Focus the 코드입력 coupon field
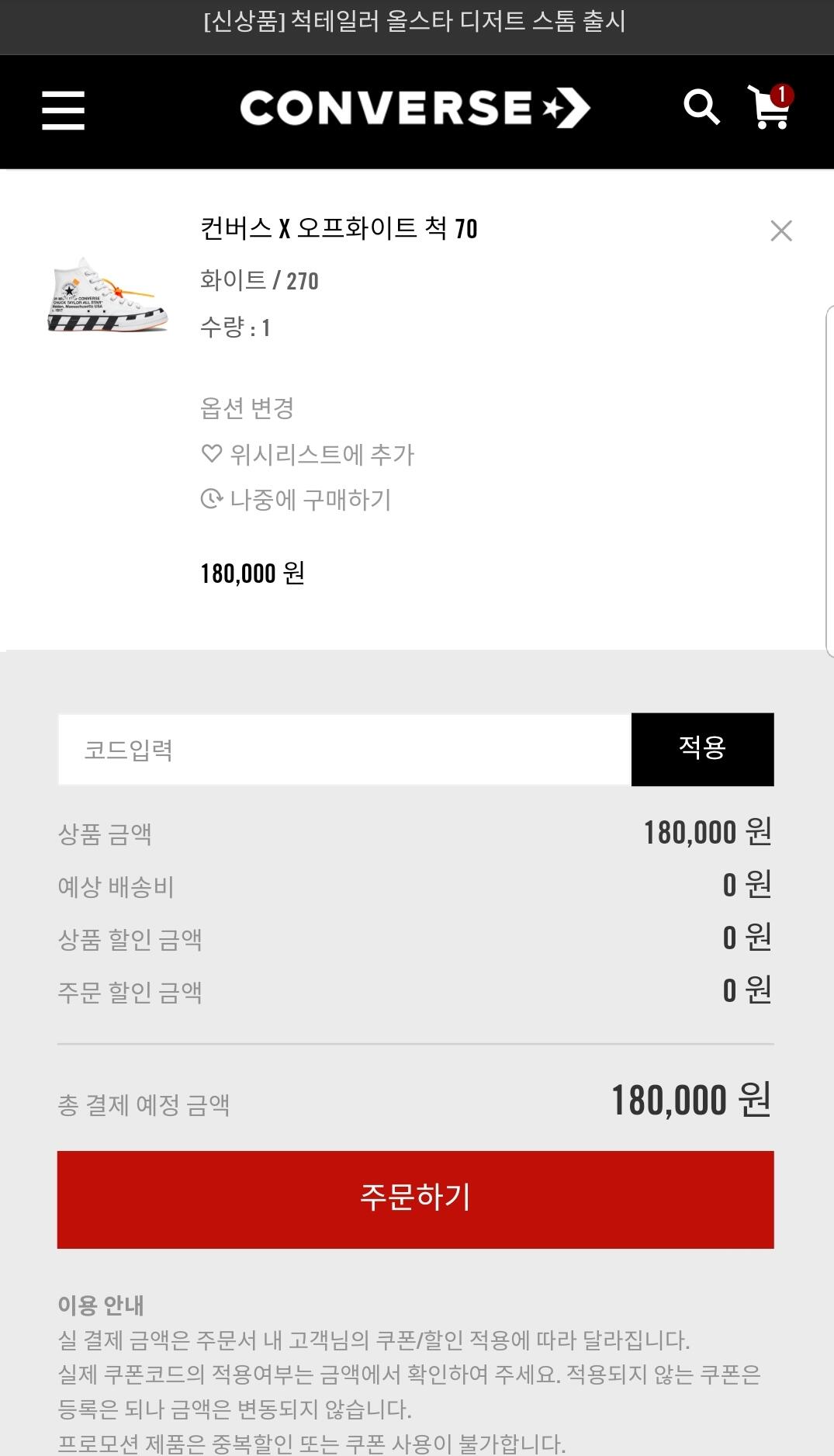The width and height of the screenshot is (834, 1456). click(x=344, y=750)
